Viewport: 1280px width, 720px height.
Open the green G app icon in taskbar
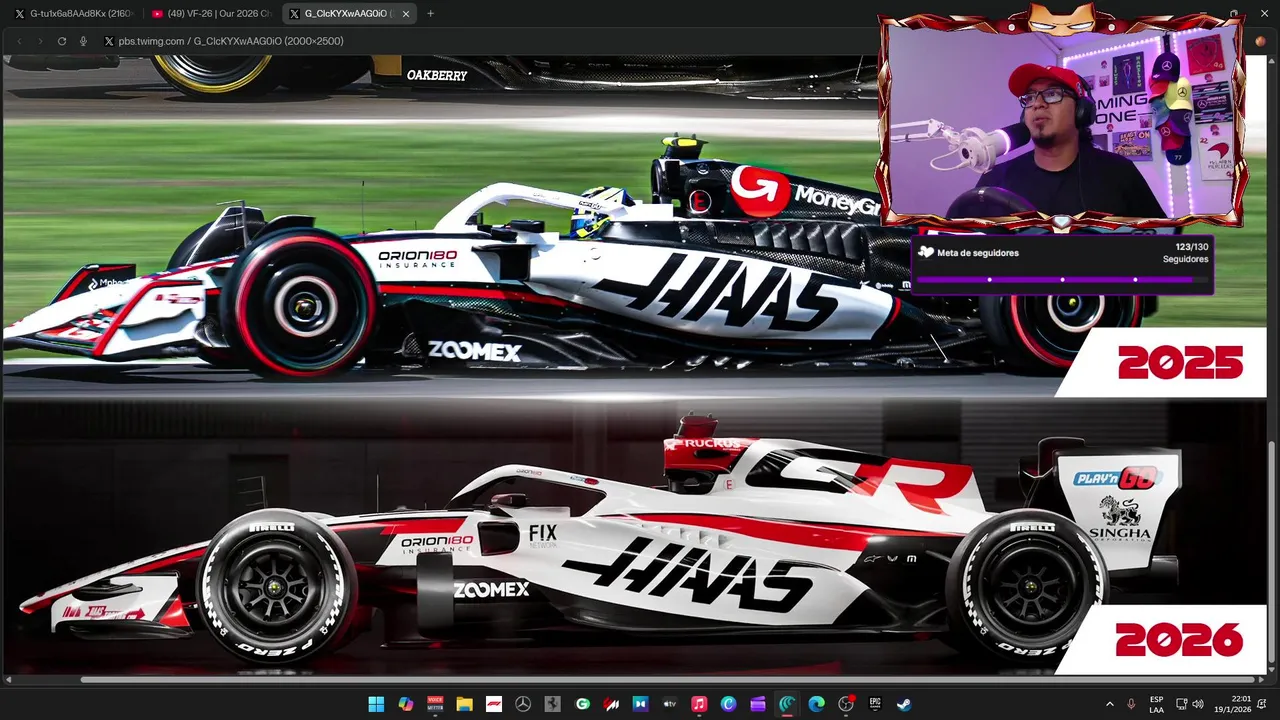(582, 704)
